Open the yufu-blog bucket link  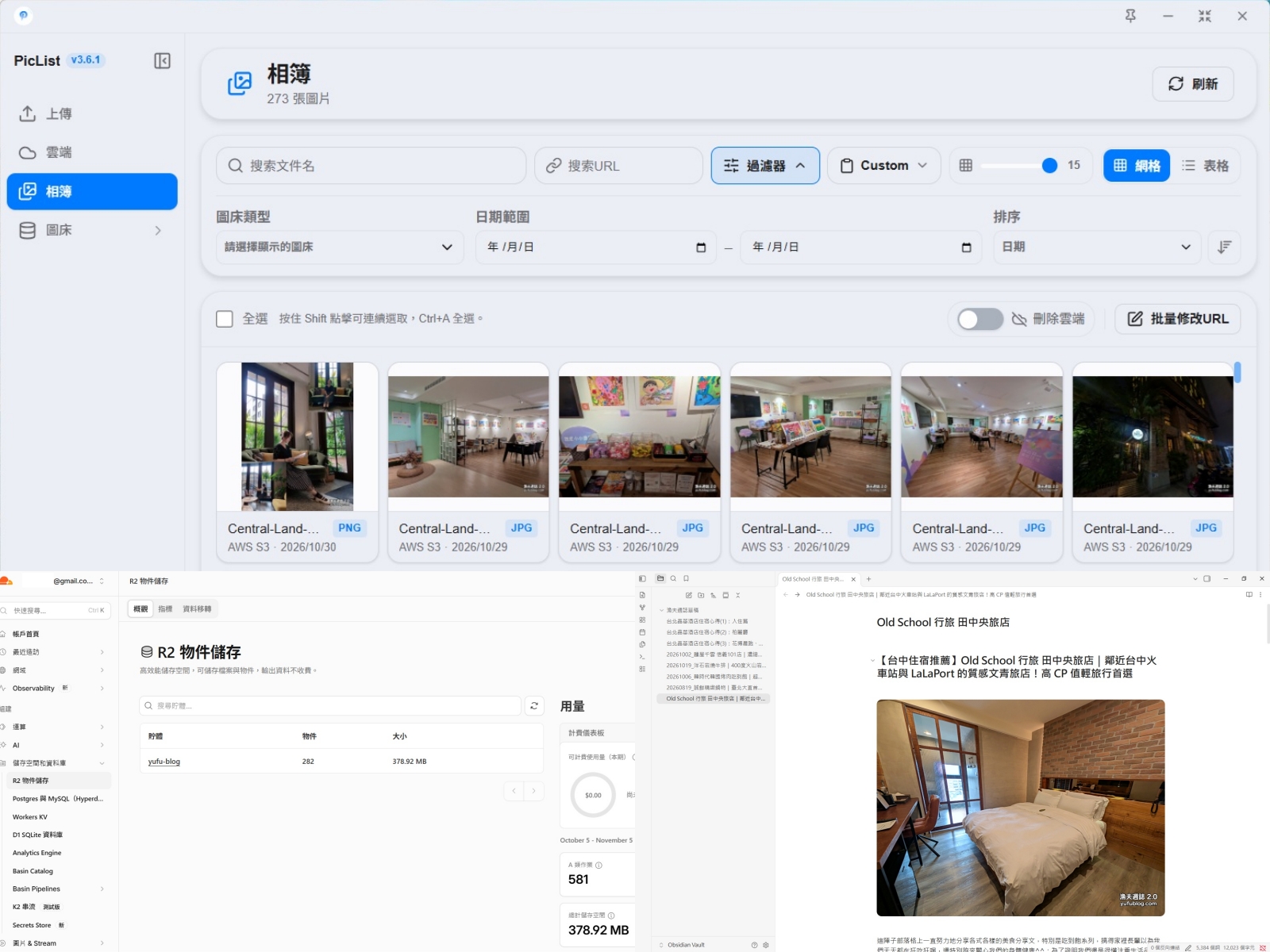[x=164, y=762]
